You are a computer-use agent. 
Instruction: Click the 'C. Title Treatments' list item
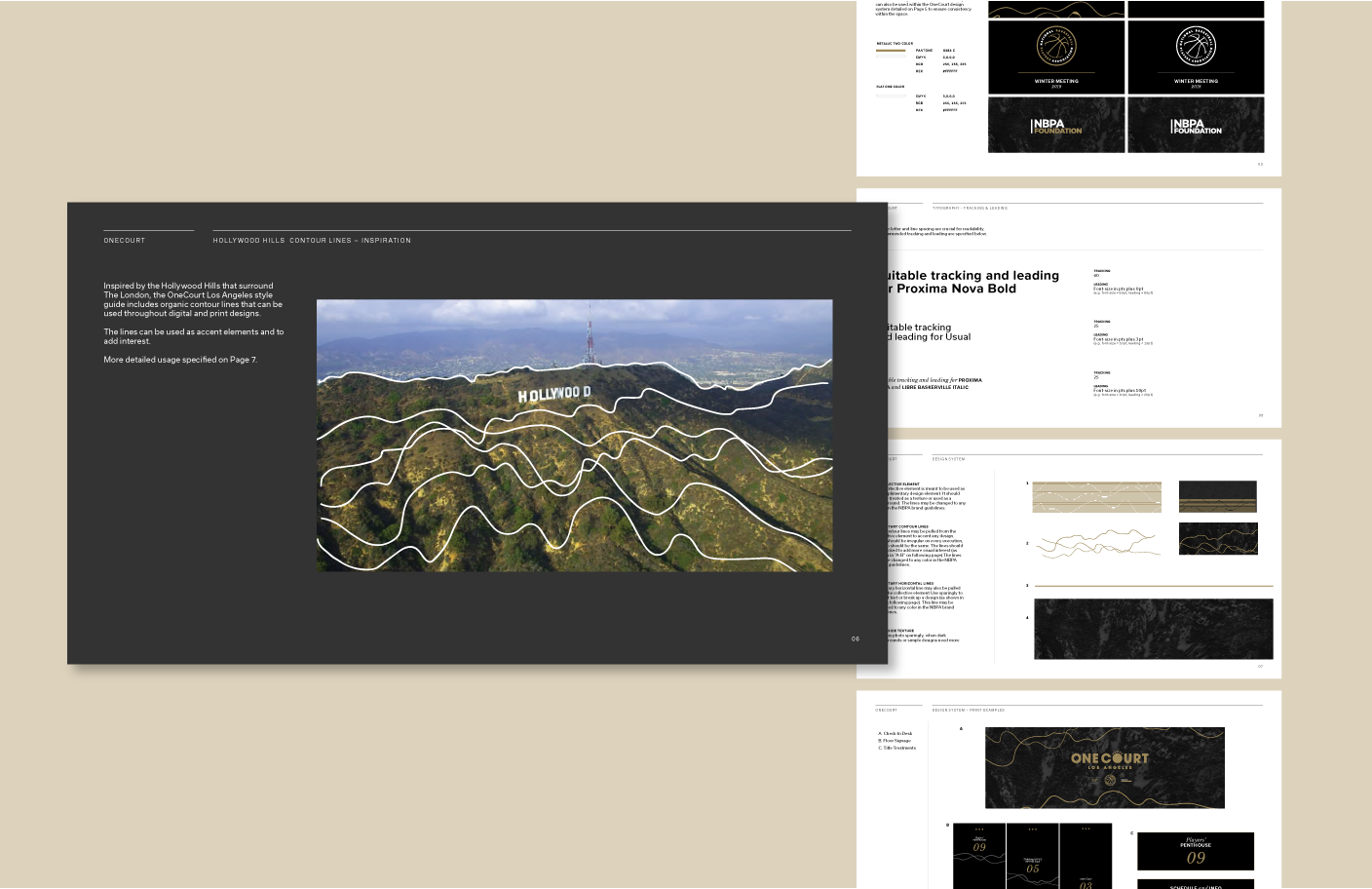(897, 748)
